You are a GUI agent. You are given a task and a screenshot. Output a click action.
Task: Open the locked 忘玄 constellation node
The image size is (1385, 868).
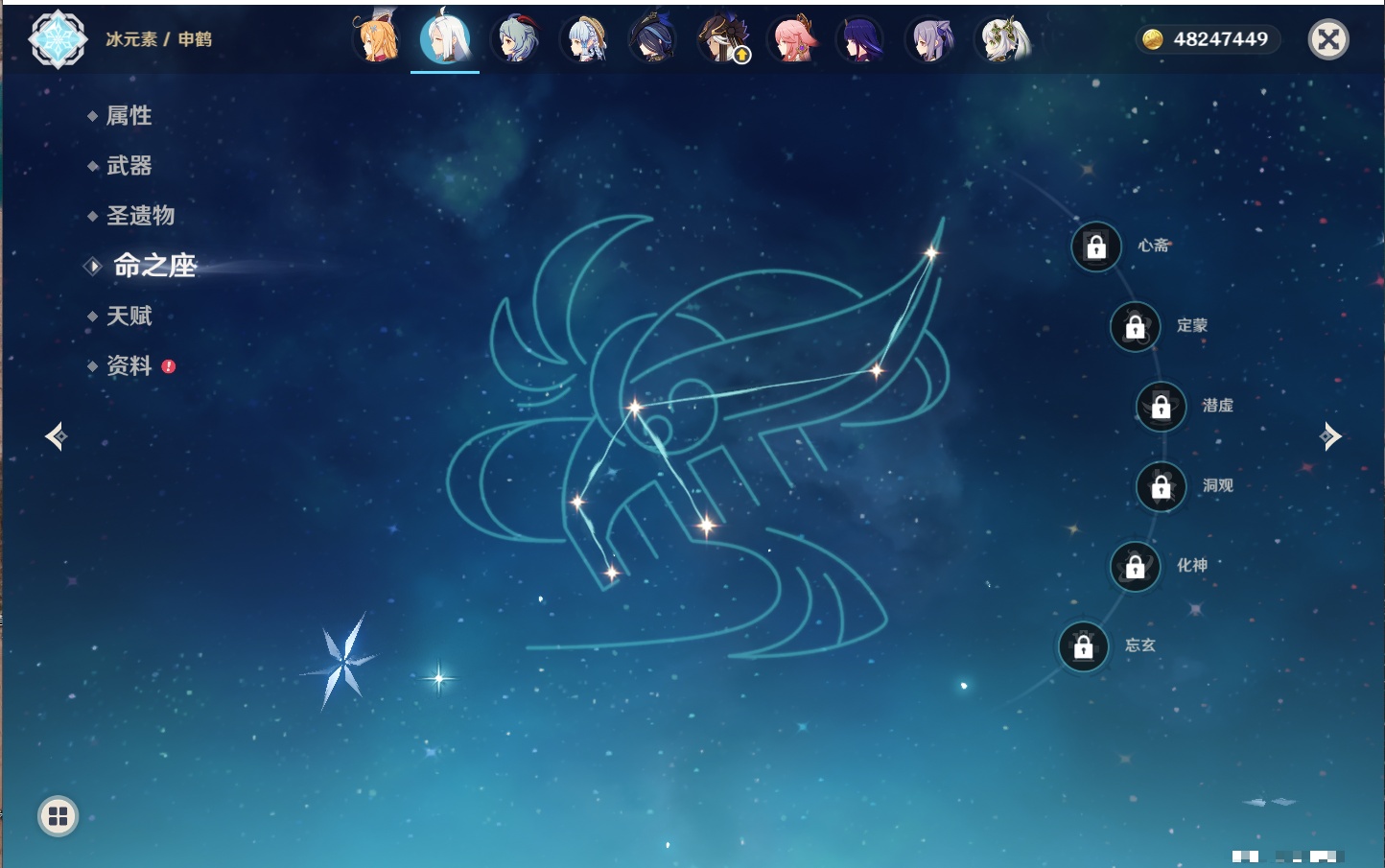point(1083,647)
